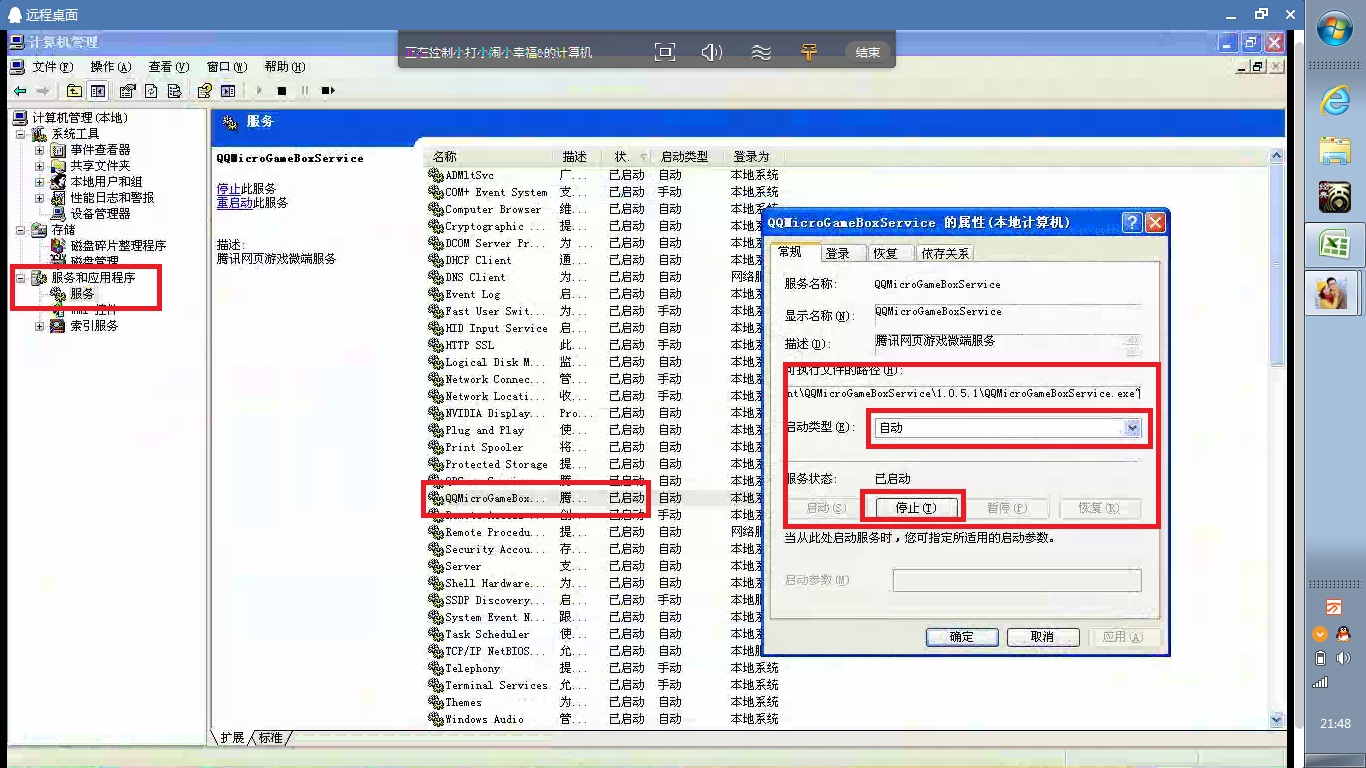Click the Stop Service square toolbar icon
This screenshot has height=768, width=1366.
pos(282,91)
